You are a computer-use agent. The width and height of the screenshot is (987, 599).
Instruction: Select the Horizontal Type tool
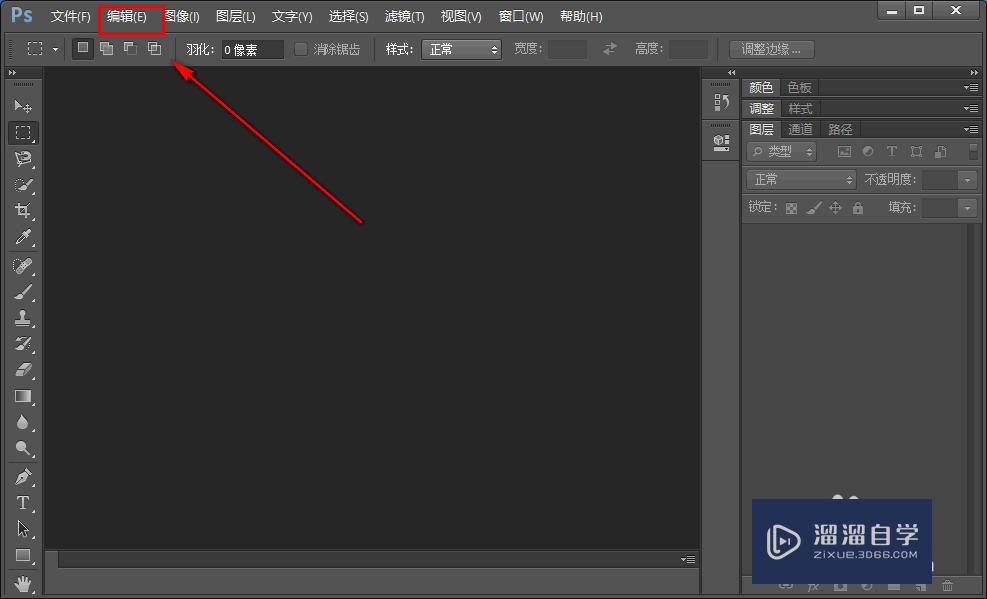(x=23, y=503)
